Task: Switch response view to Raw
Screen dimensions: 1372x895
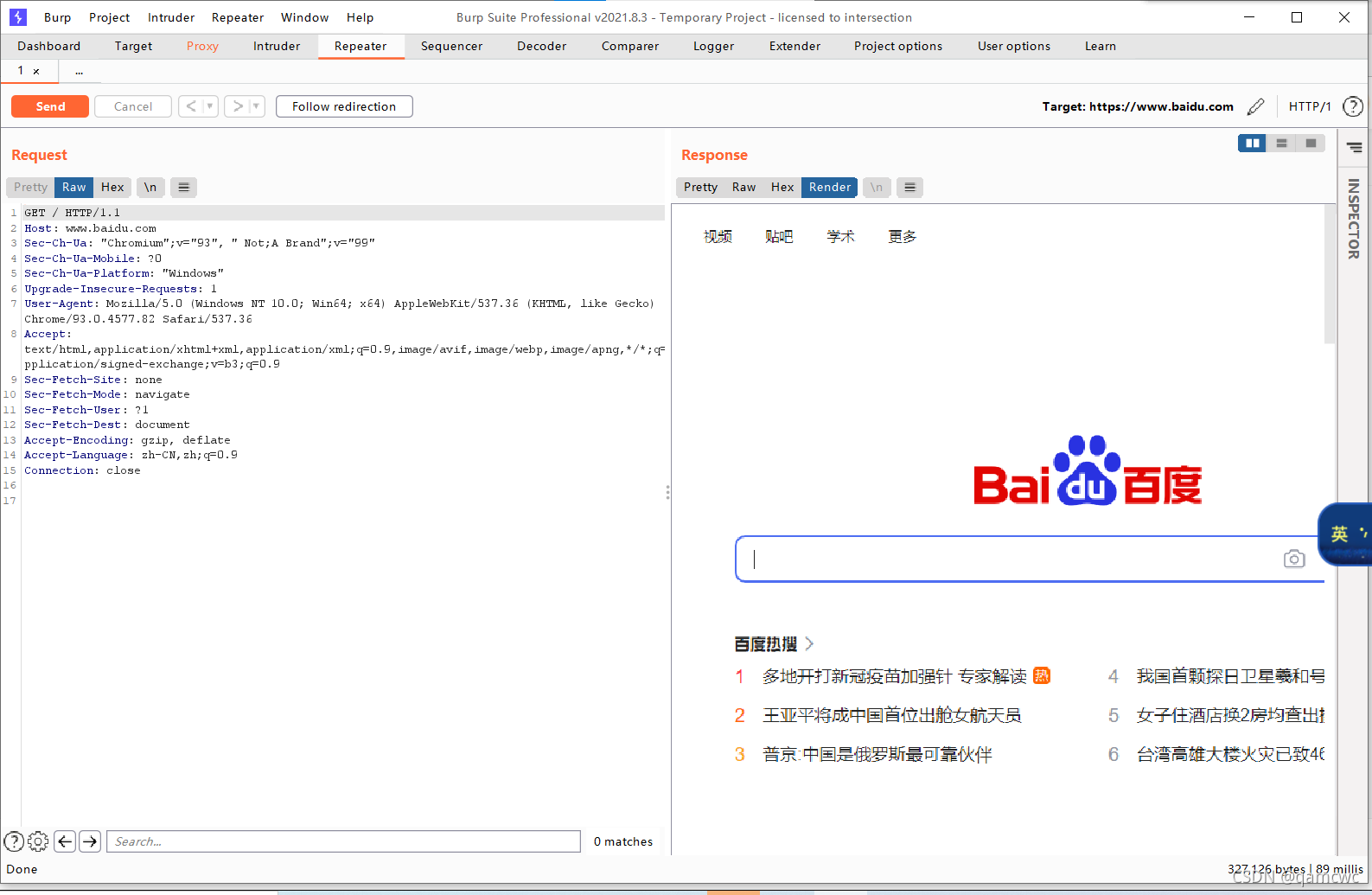Action: [743, 187]
